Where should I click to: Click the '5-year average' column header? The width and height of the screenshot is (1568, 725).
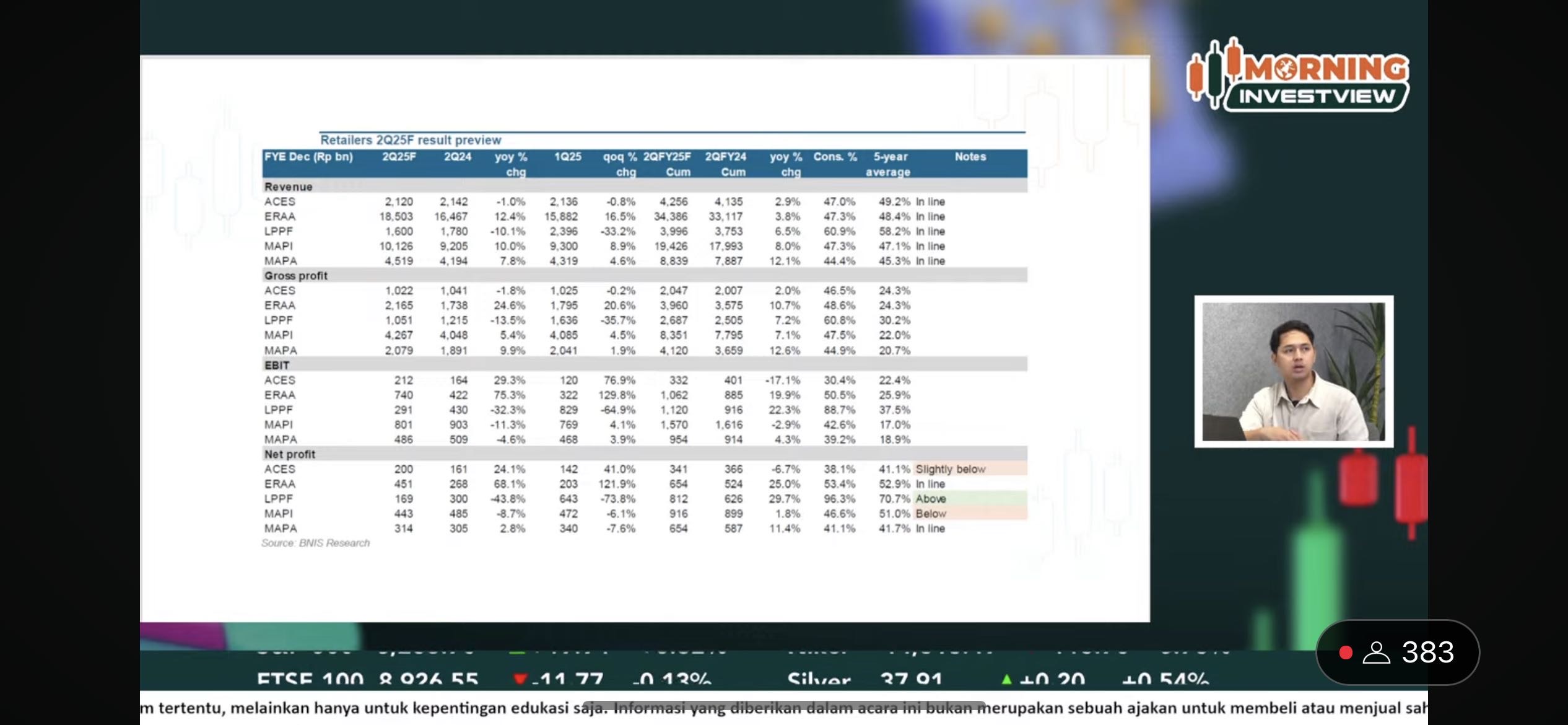889,164
